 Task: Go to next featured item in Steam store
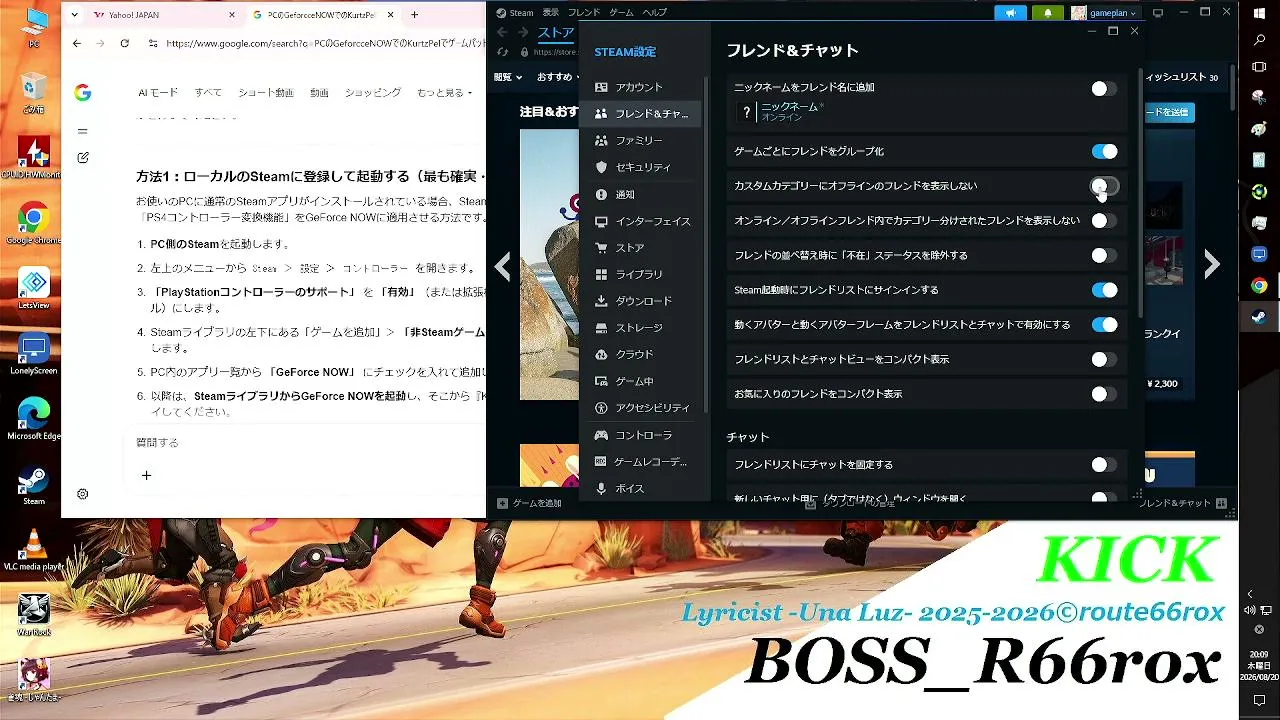pyautogui.click(x=1212, y=264)
